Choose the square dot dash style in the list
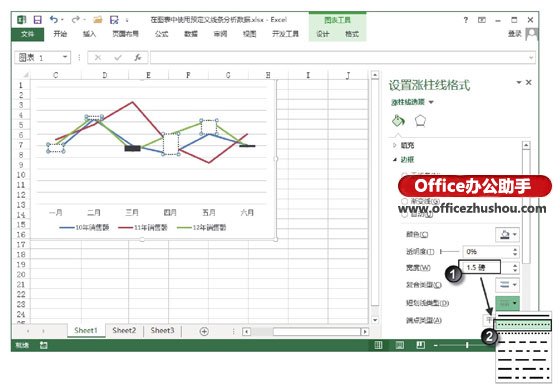560x391 pixels. pyautogui.click(x=523, y=334)
